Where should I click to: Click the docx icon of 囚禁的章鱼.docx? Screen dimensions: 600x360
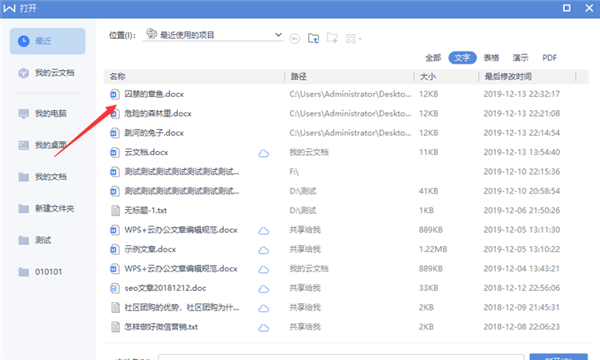(114, 94)
